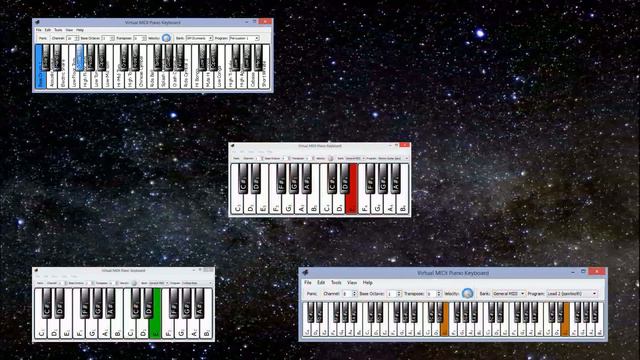Expand Program dropdown in bottom-left piano window
Viewport: 640px width, 360px height.
[196, 283]
